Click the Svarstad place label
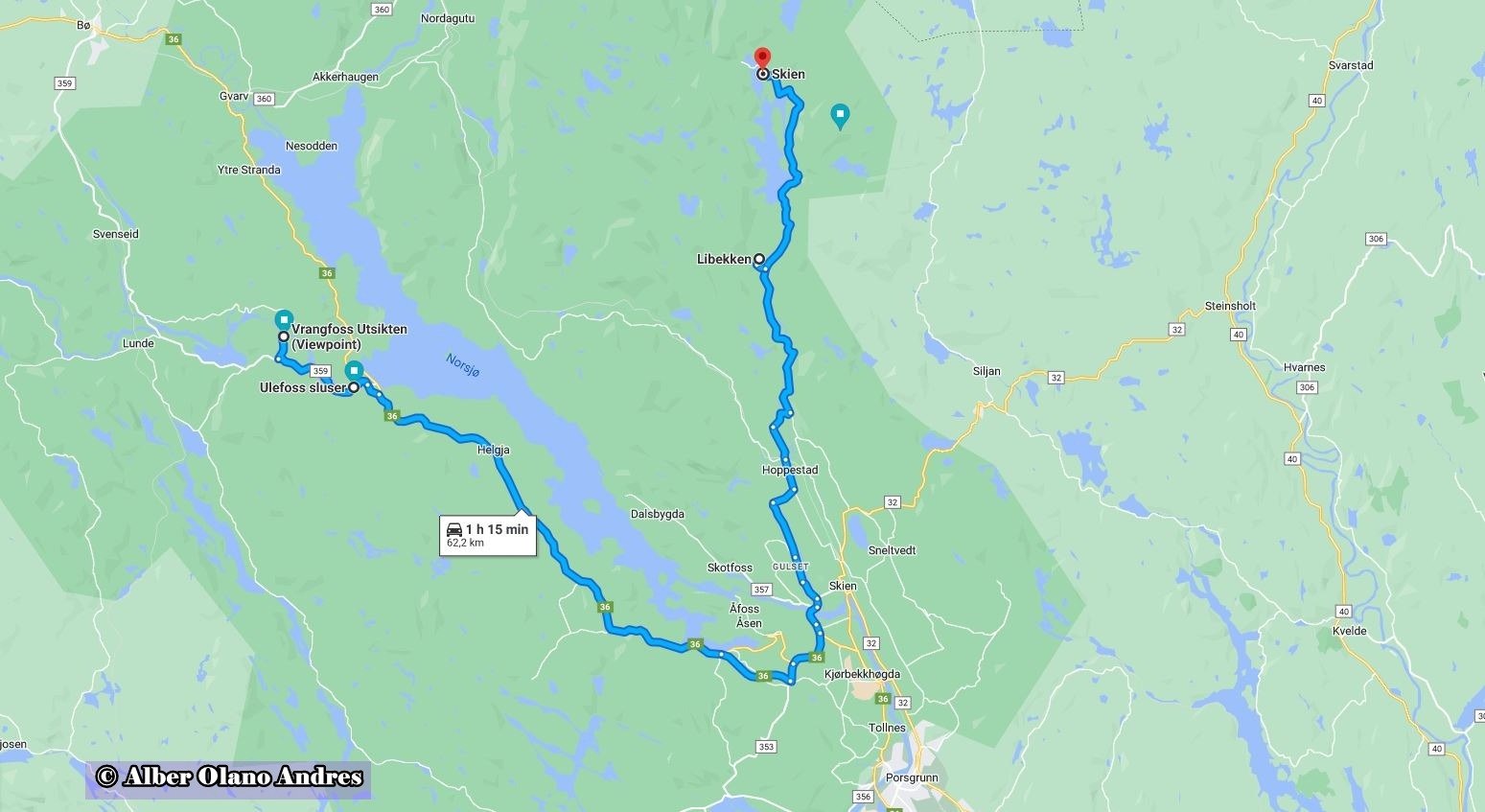Image resolution: width=1485 pixels, height=812 pixels. [1352, 65]
